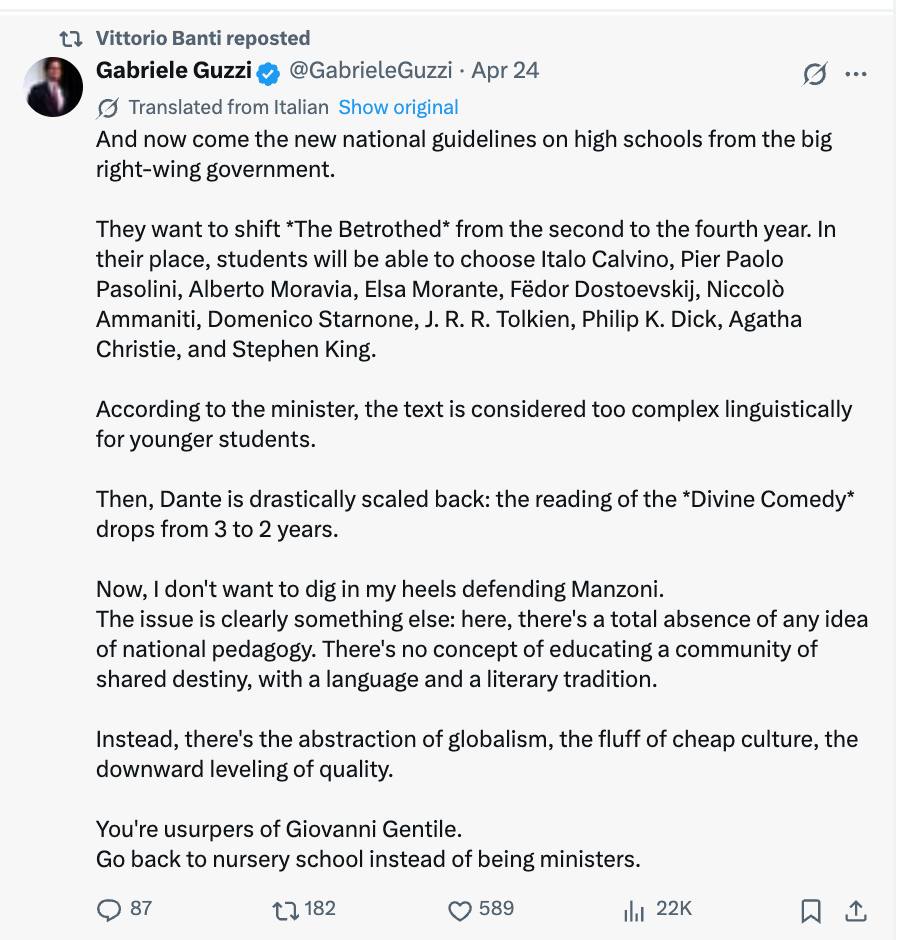The width and height of the screenshot is (920, 940).
Task: Open the three-dot more options menu
Action: (x=856, y=74)
